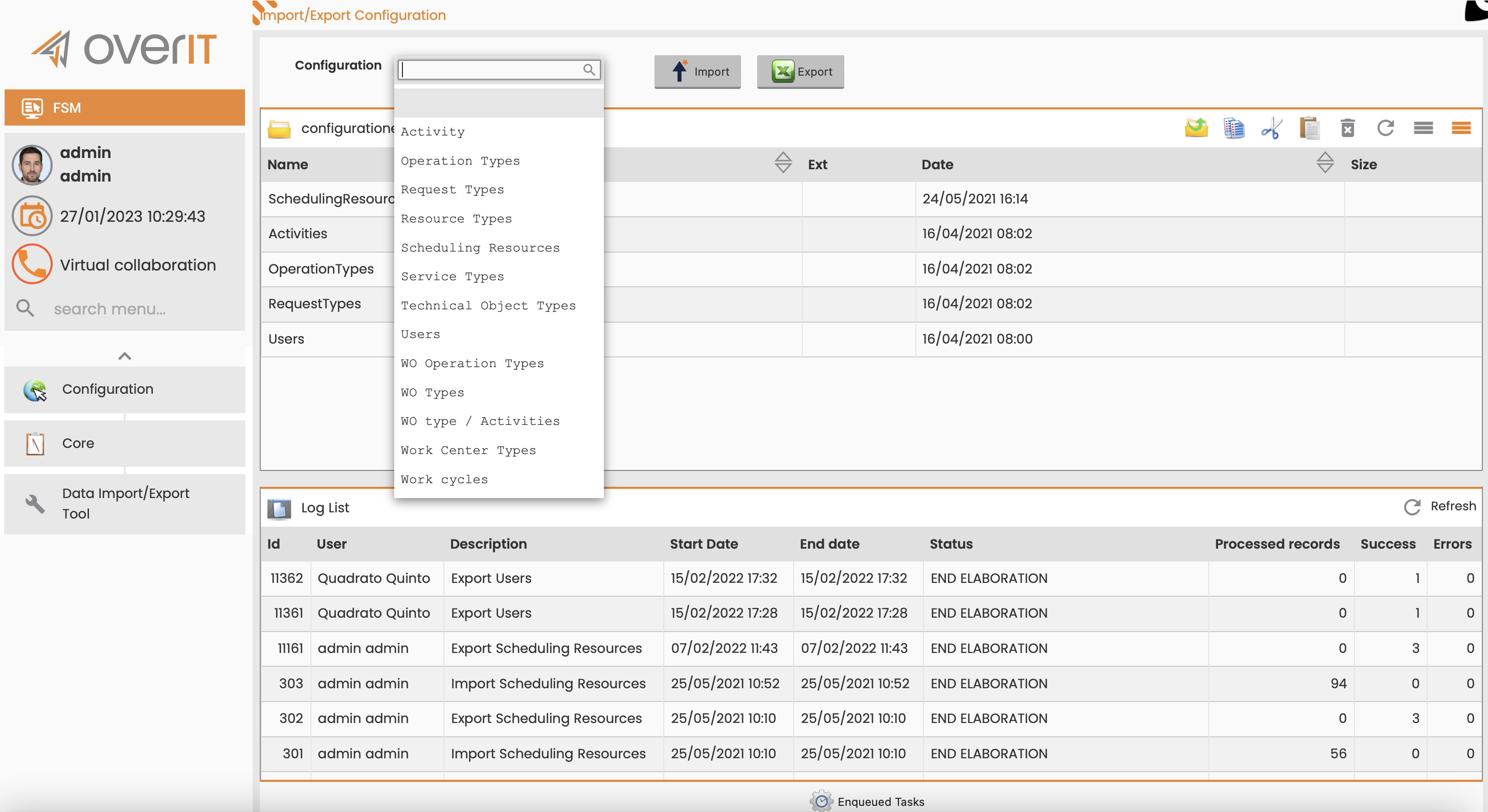Screen dimensions: 1488x812
Task: Select Scheduling Resources in configuration dropdown
Action: [480, 248]
